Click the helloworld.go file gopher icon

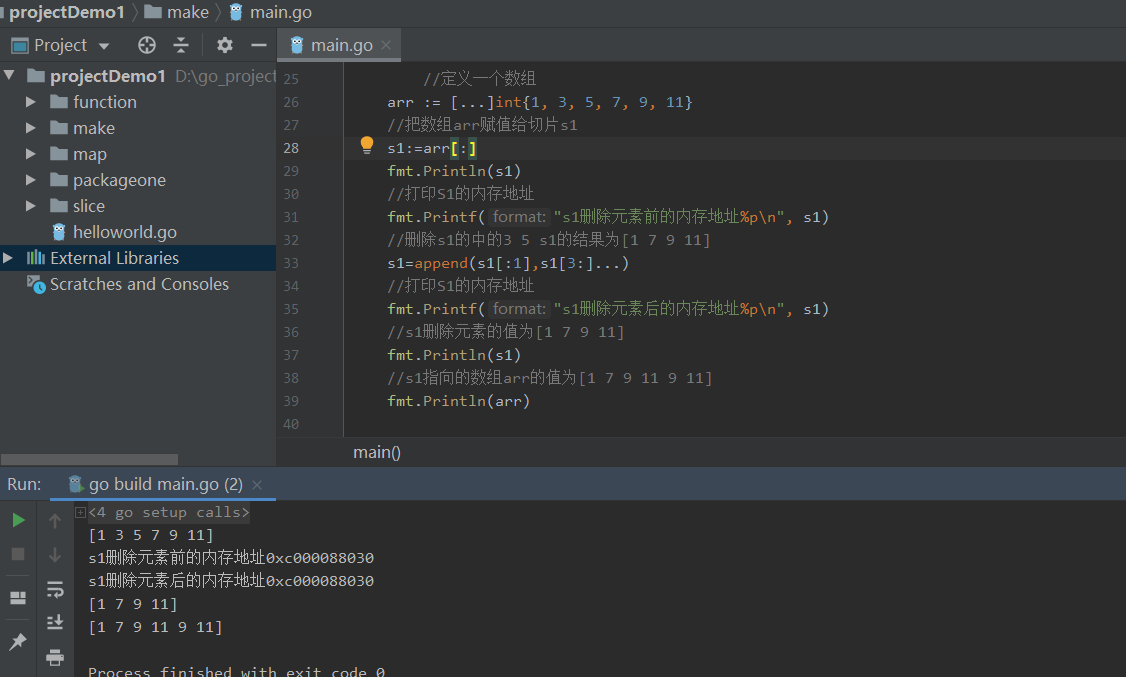(59, 232)
